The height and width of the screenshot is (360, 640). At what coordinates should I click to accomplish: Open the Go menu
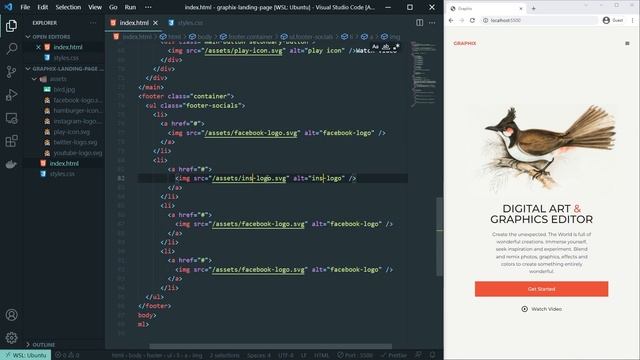(113, 7)
